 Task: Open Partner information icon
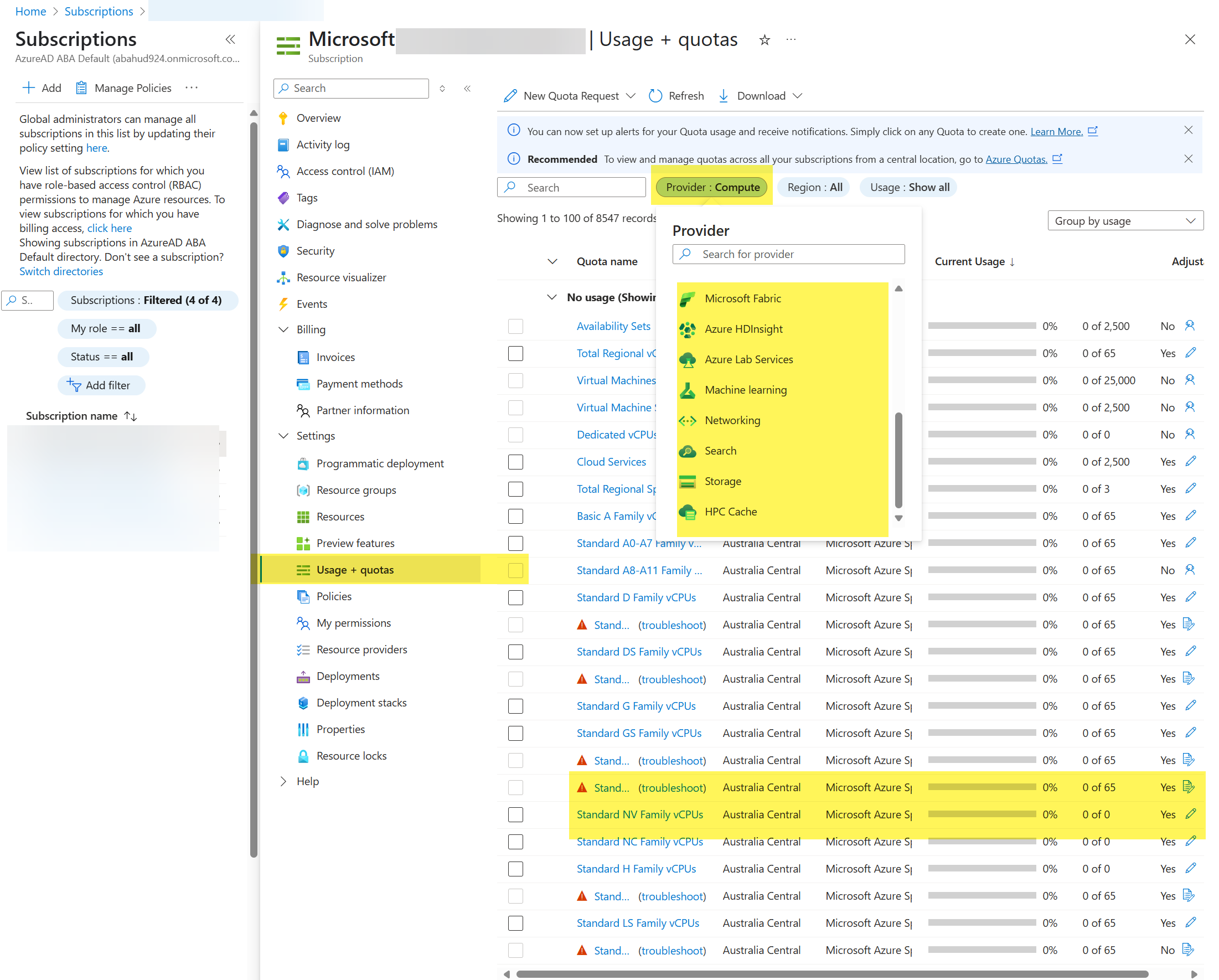(x=303, y=411)
